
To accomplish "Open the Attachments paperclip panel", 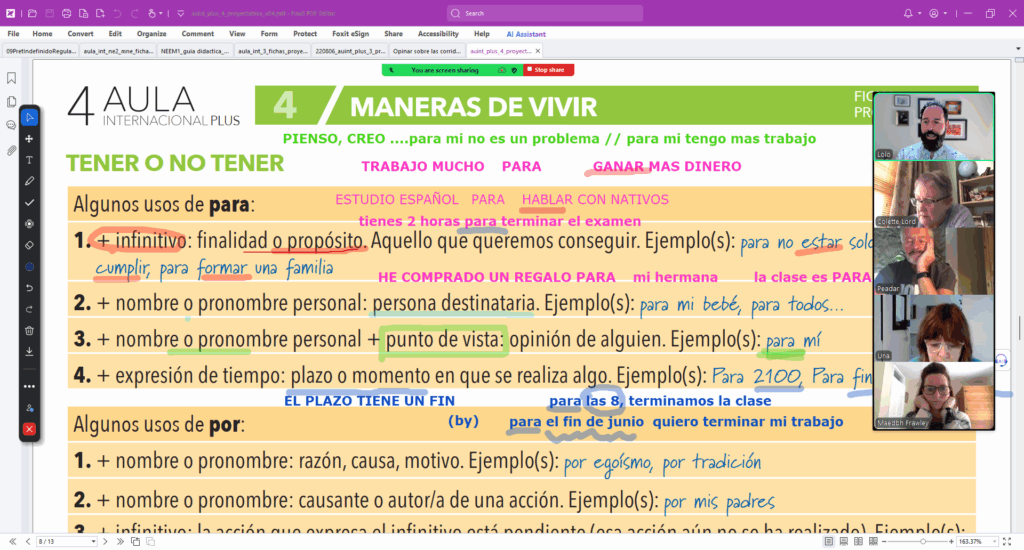I will coord(11,150).
